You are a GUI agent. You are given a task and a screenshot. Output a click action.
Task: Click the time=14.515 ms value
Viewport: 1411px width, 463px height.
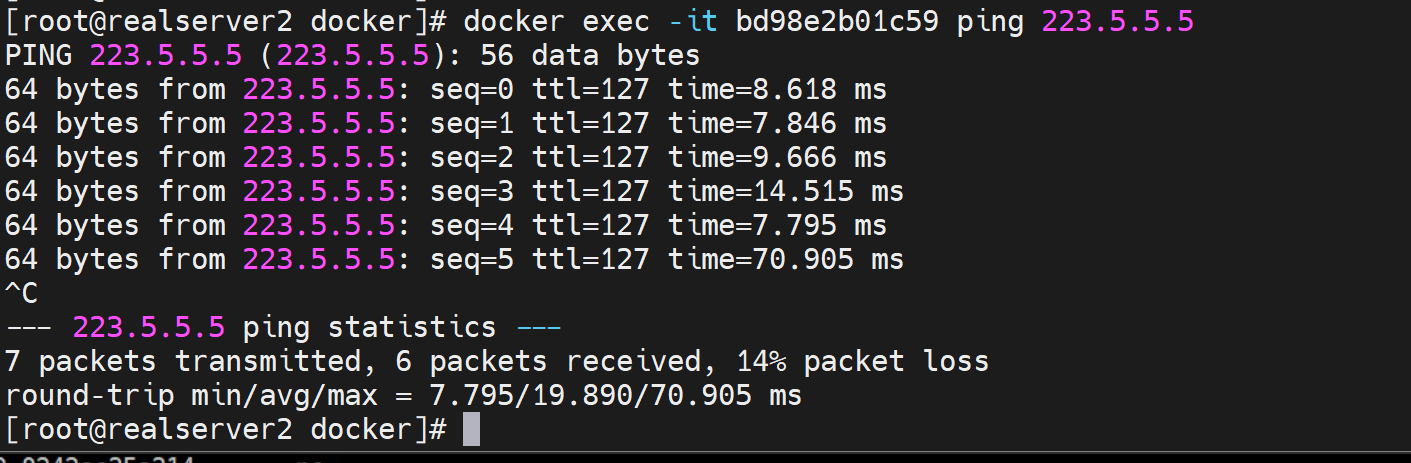786,192
